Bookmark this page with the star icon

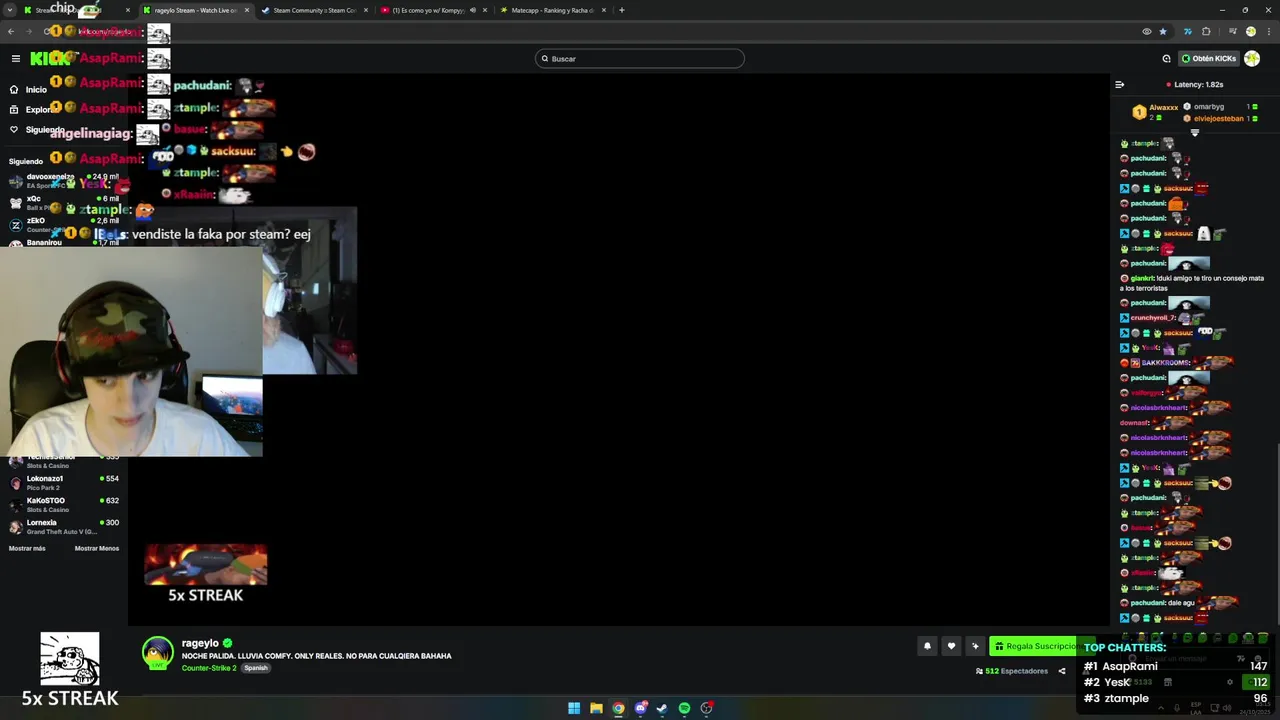(1163, 32)
